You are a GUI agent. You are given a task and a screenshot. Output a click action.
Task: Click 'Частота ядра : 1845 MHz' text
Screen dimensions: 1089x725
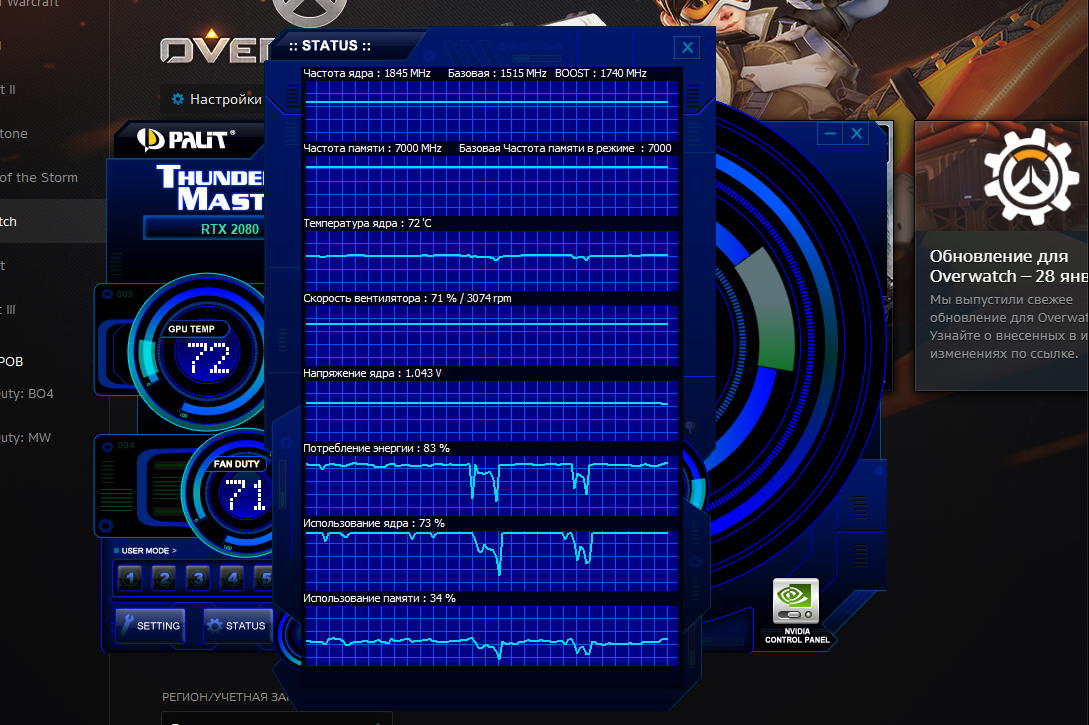pyautogui.click(x=367, y=73)
